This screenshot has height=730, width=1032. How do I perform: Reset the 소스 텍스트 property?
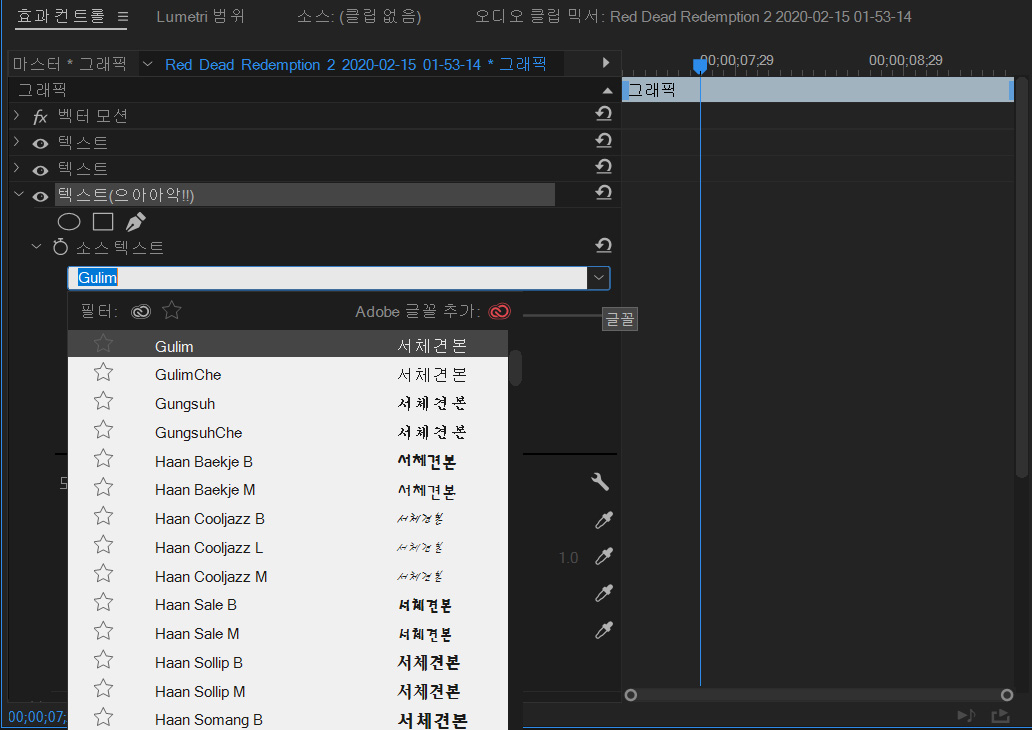click(x=604, y=246)
